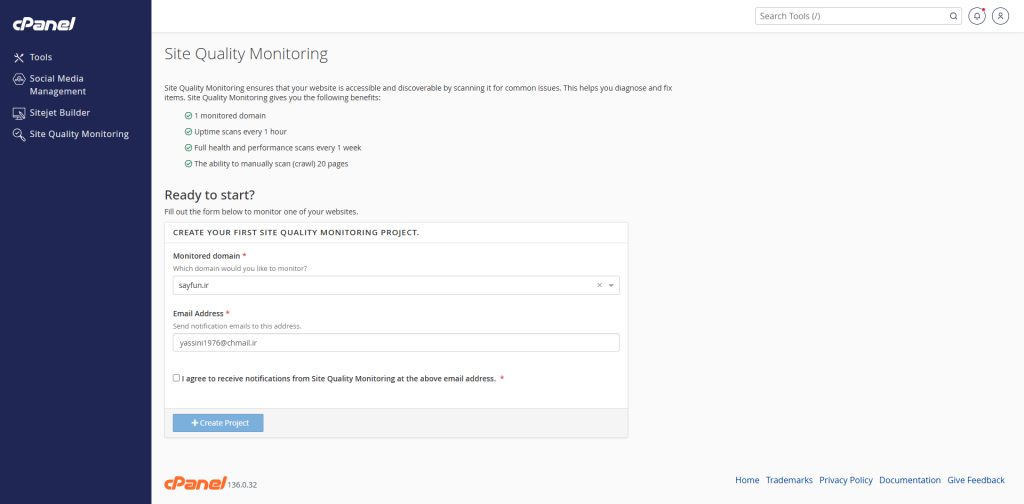This screenshot has width=1024, height=504.
Task: Open Social Media Management in sidebar
Action: tap(57, 85)
